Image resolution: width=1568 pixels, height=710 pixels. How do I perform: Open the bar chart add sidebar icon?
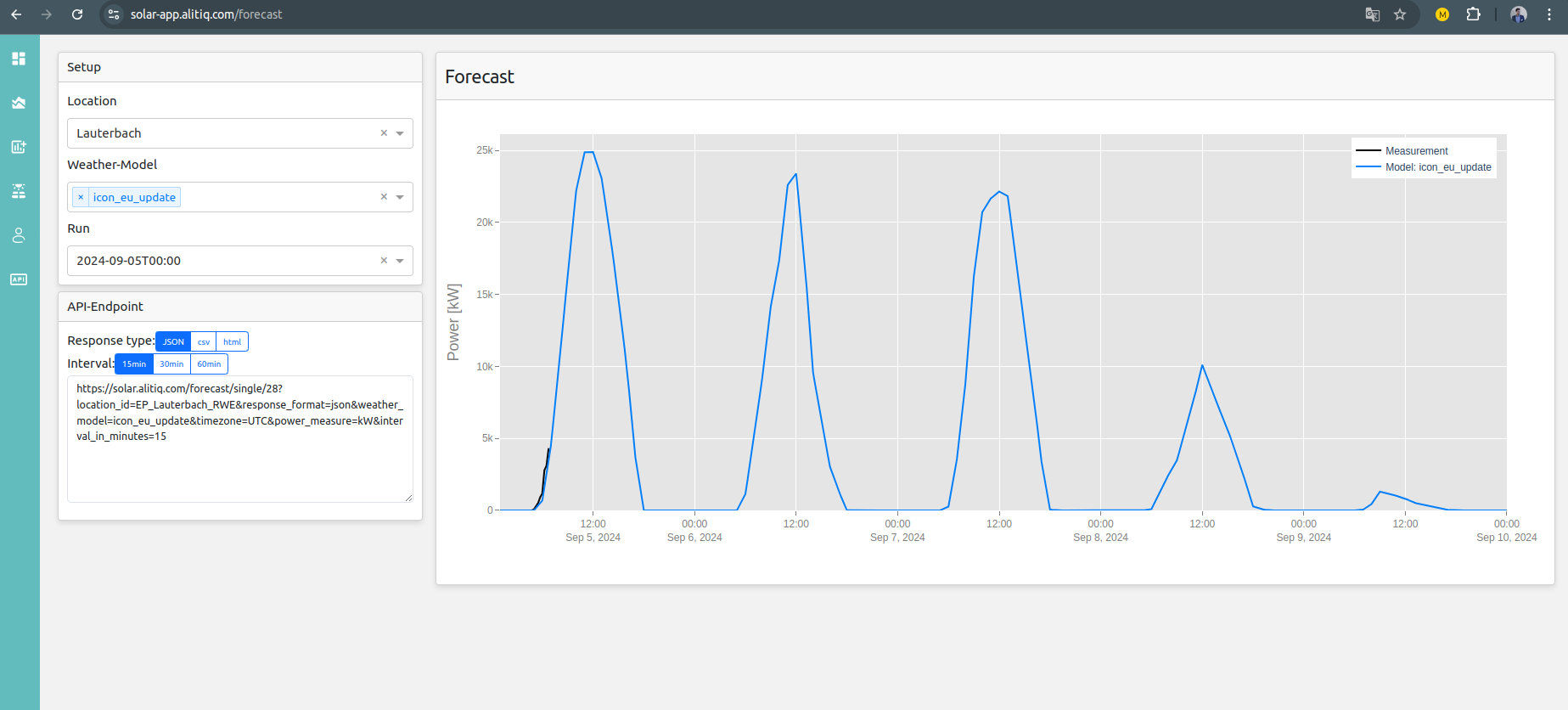(19, 147)
